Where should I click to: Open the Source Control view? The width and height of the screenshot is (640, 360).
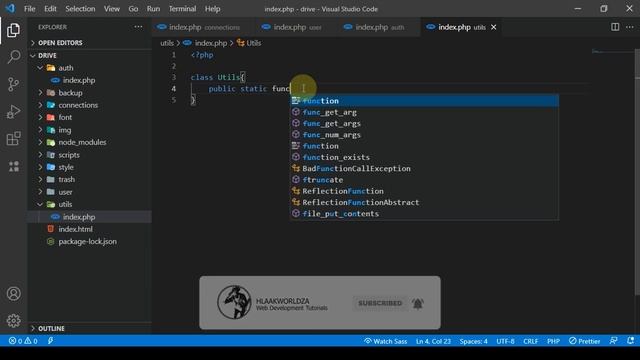(13, 84)
